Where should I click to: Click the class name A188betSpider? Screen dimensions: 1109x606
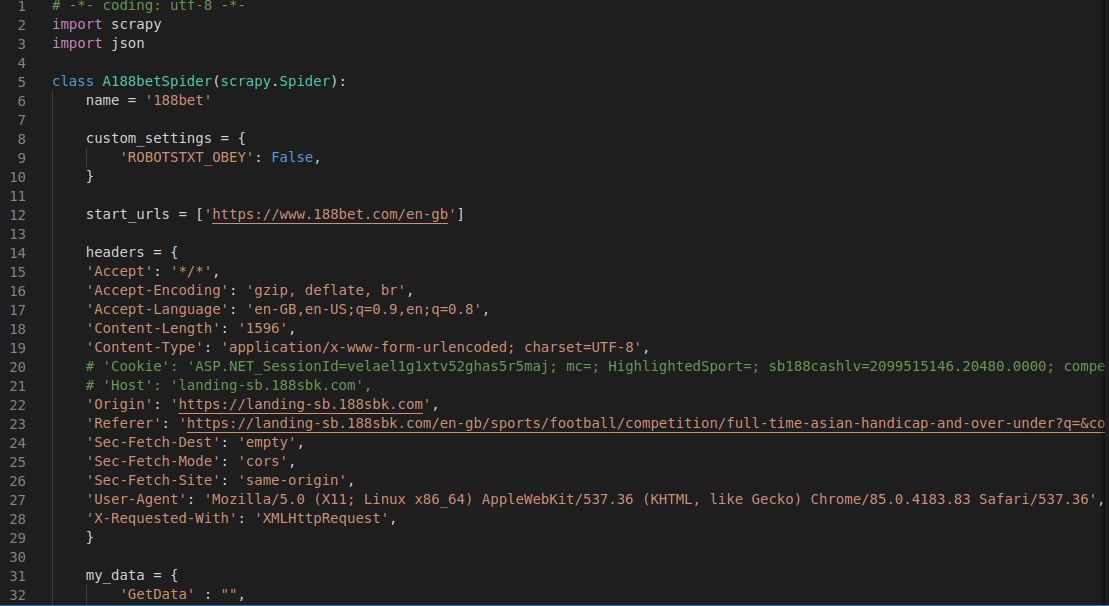tap(157, 81)
